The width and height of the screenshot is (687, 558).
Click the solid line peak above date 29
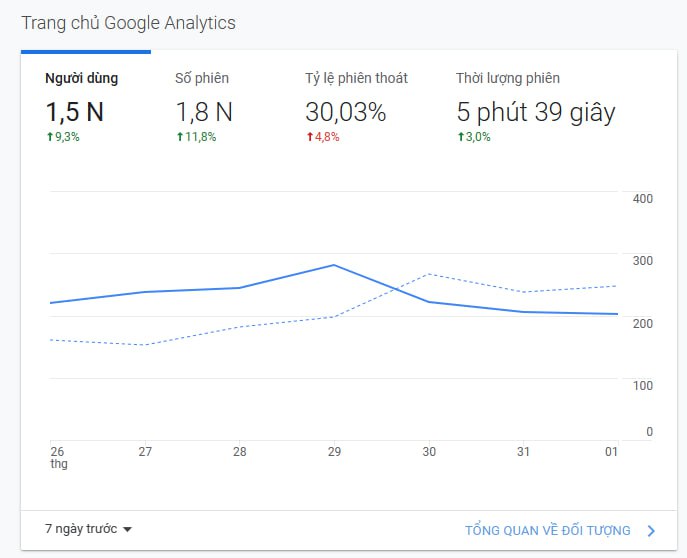pyautogui.click(x=333, y=265)
